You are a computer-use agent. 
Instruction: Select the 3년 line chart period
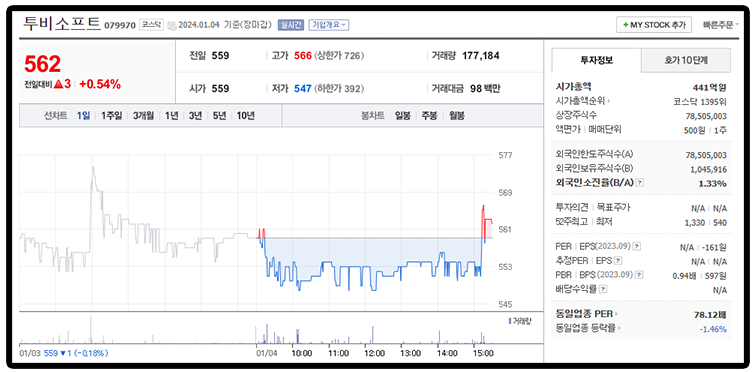click(x=195, y=116)
